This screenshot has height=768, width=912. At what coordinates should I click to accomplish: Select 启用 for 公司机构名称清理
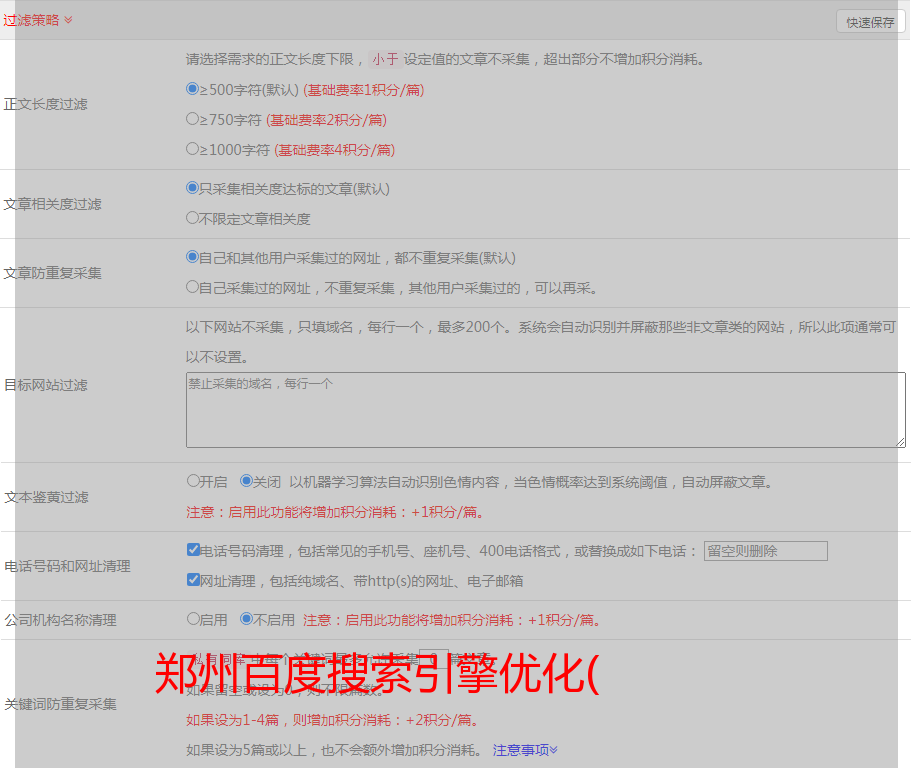(x=193, y=618)
